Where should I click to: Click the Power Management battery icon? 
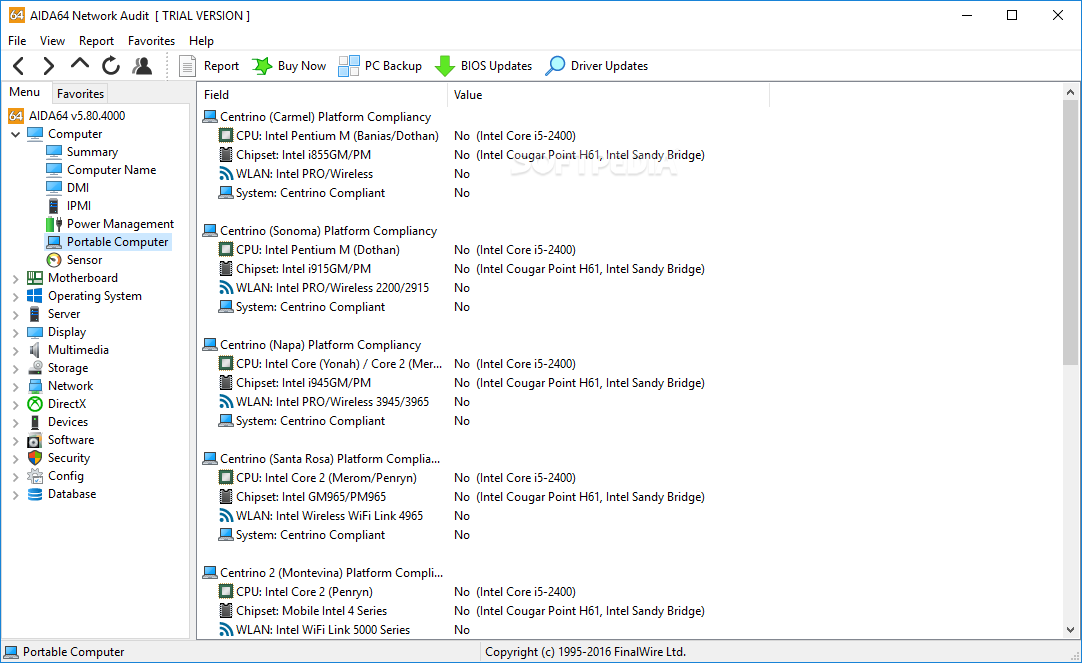54,224
